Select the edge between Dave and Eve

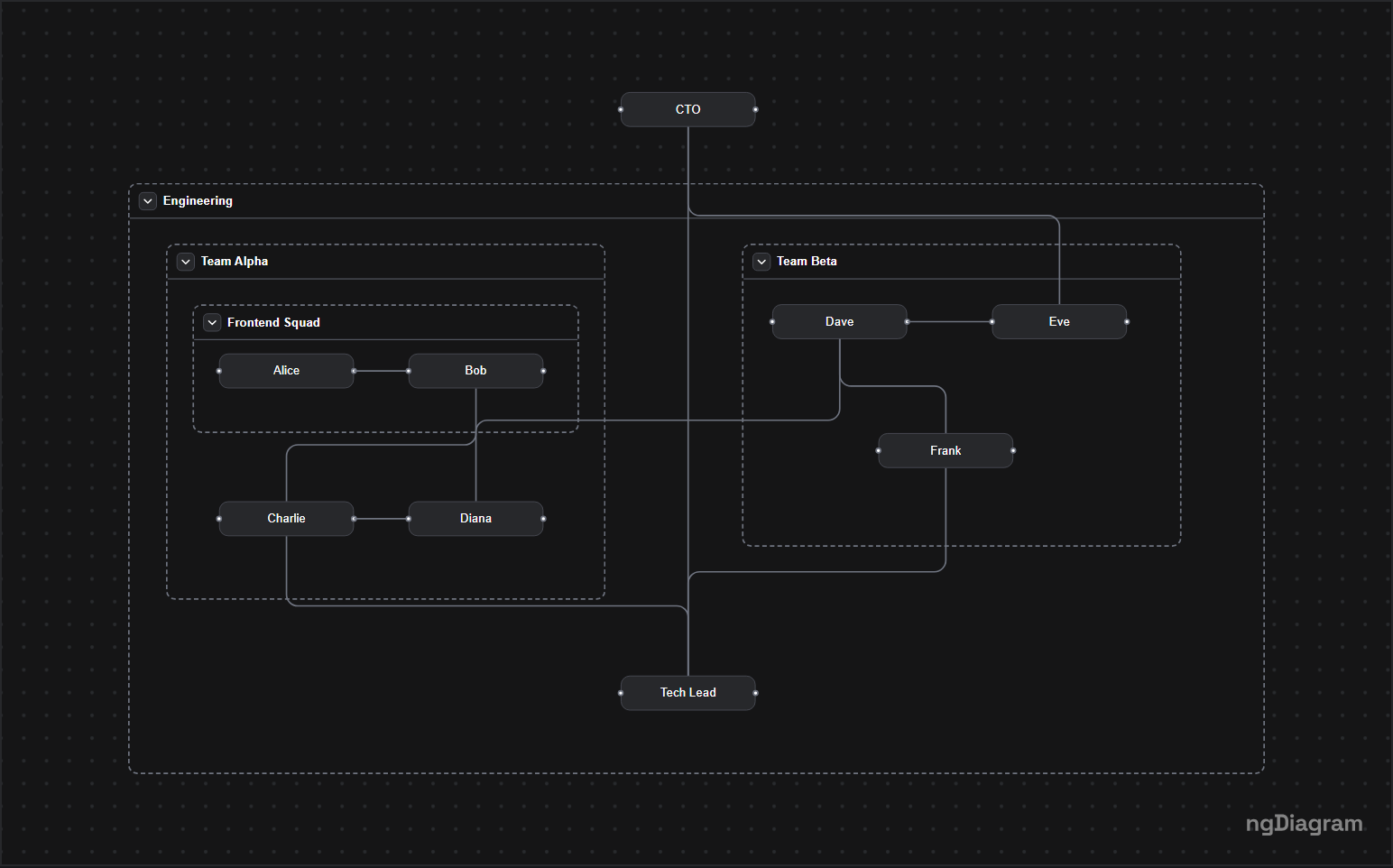click(x=950, y=322)
